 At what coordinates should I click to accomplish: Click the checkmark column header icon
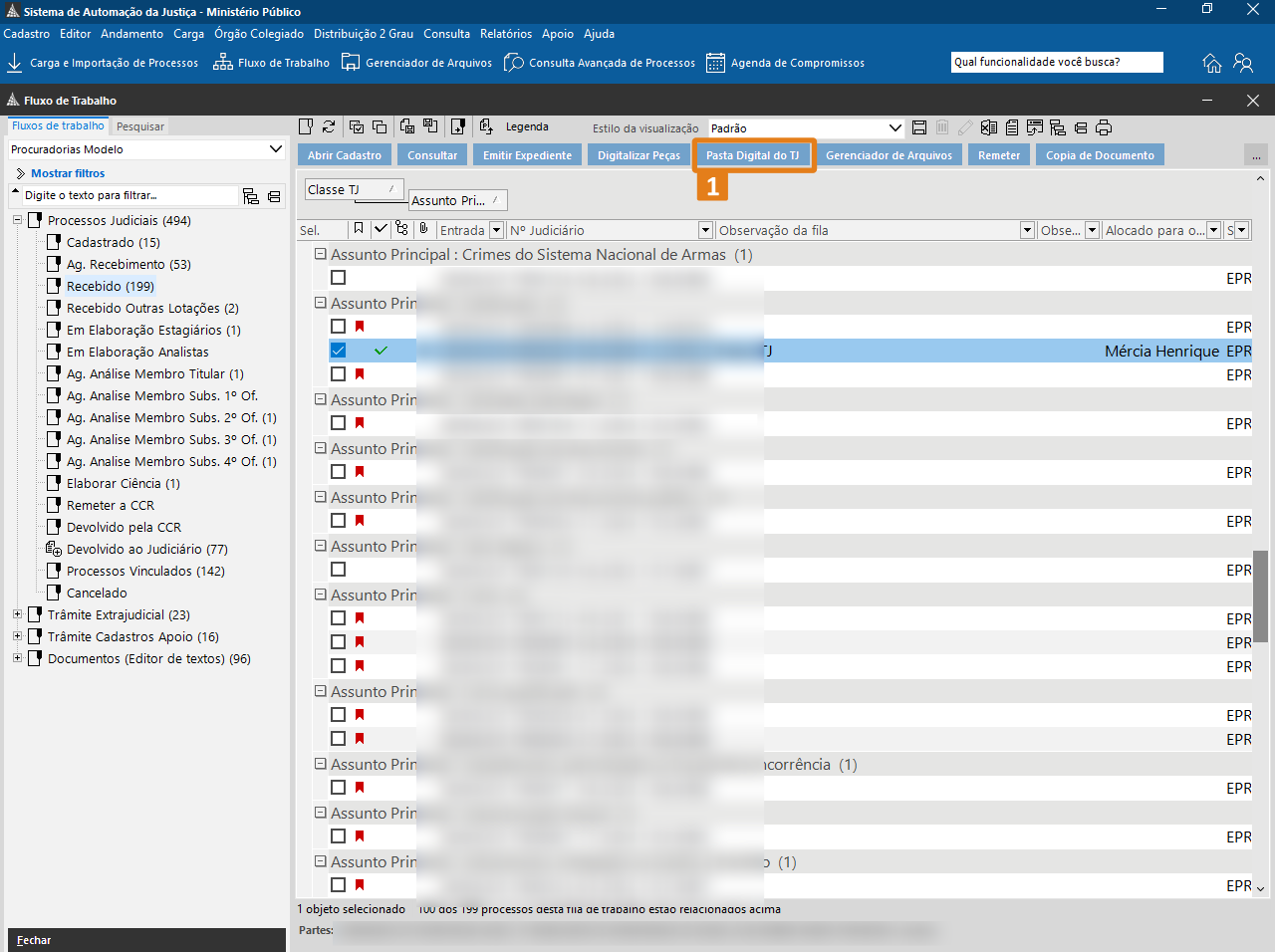(381, 229)
